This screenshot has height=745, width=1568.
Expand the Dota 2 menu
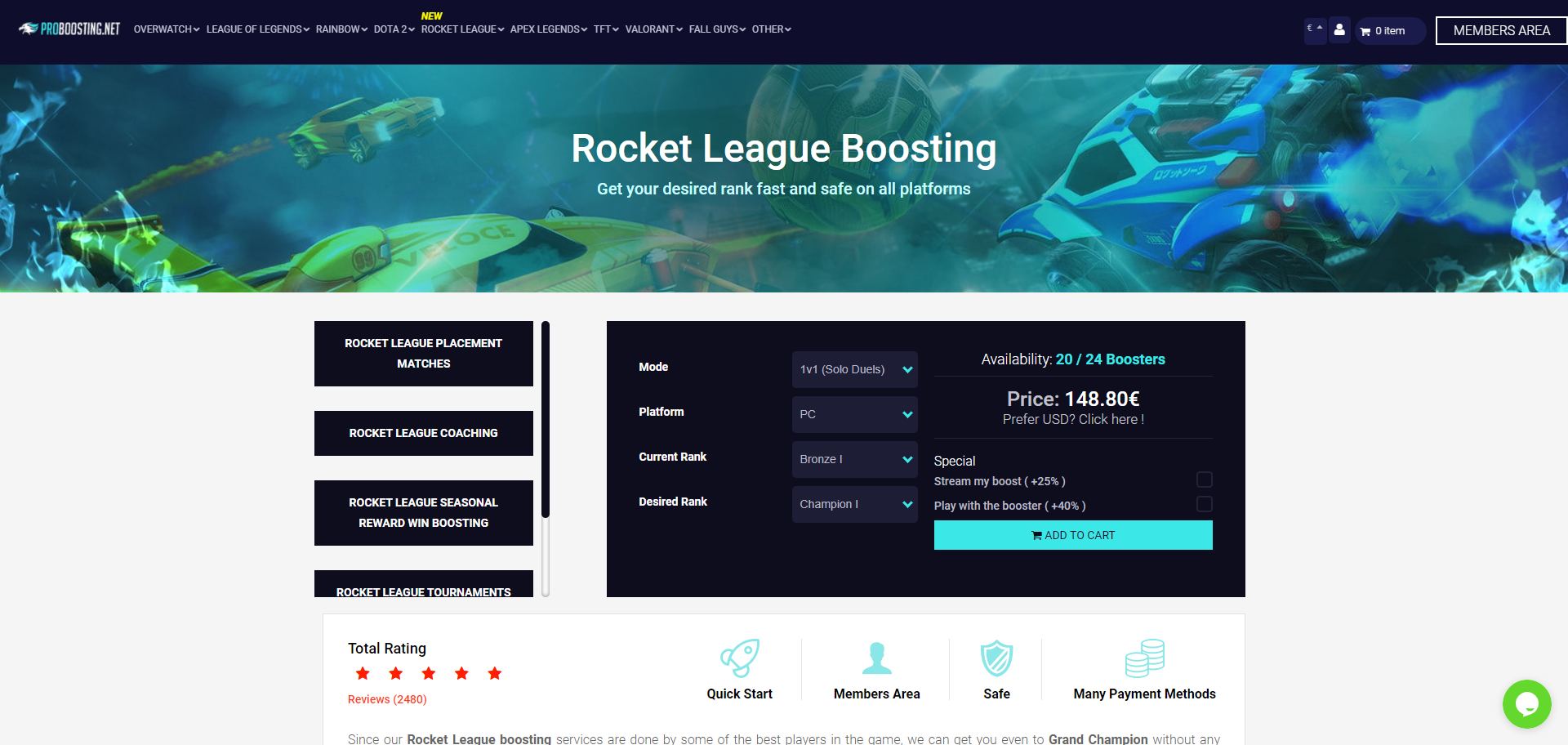coord(394,29)
